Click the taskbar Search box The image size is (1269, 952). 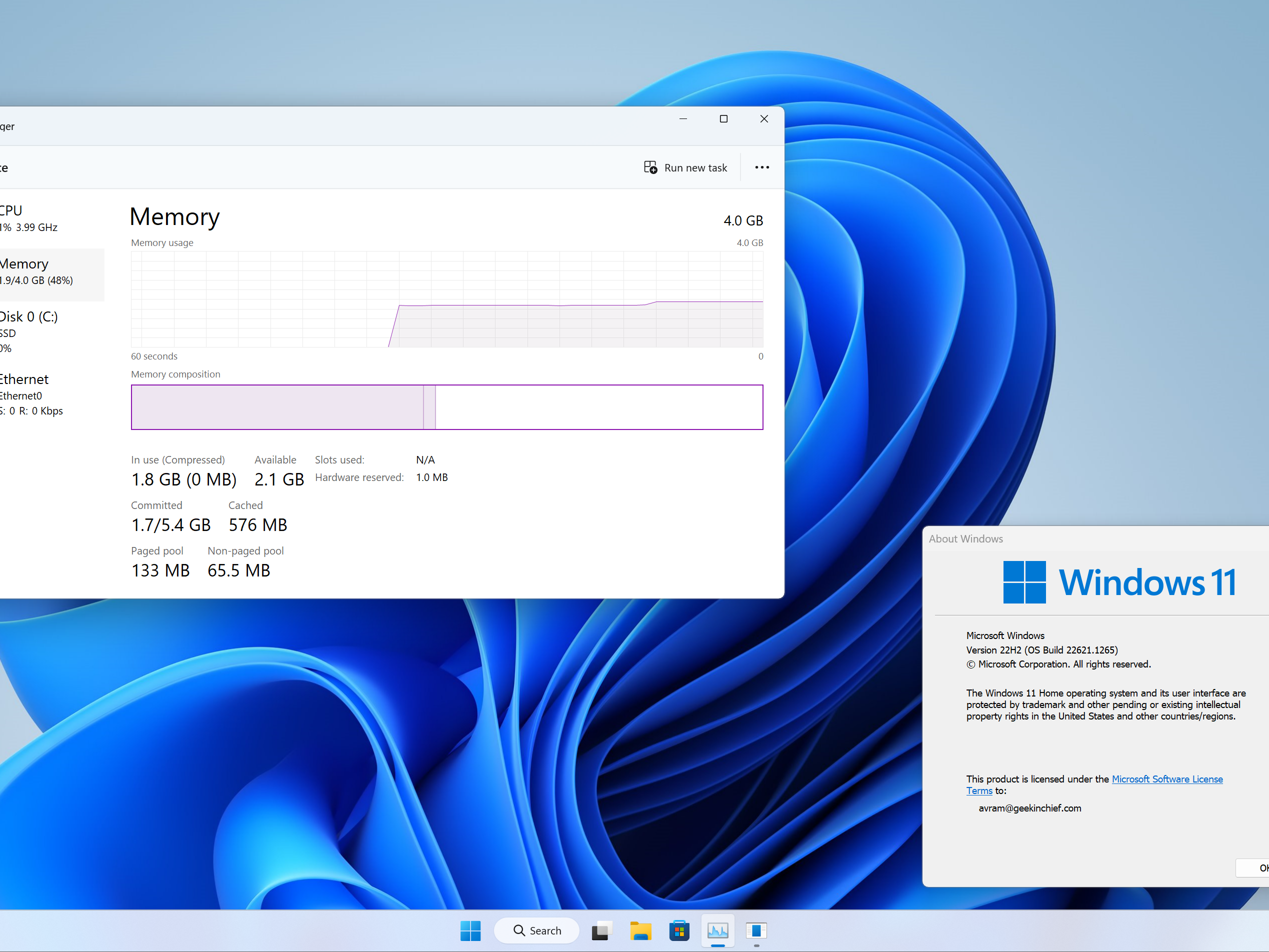pyautogui.click(x=537, y=930)
